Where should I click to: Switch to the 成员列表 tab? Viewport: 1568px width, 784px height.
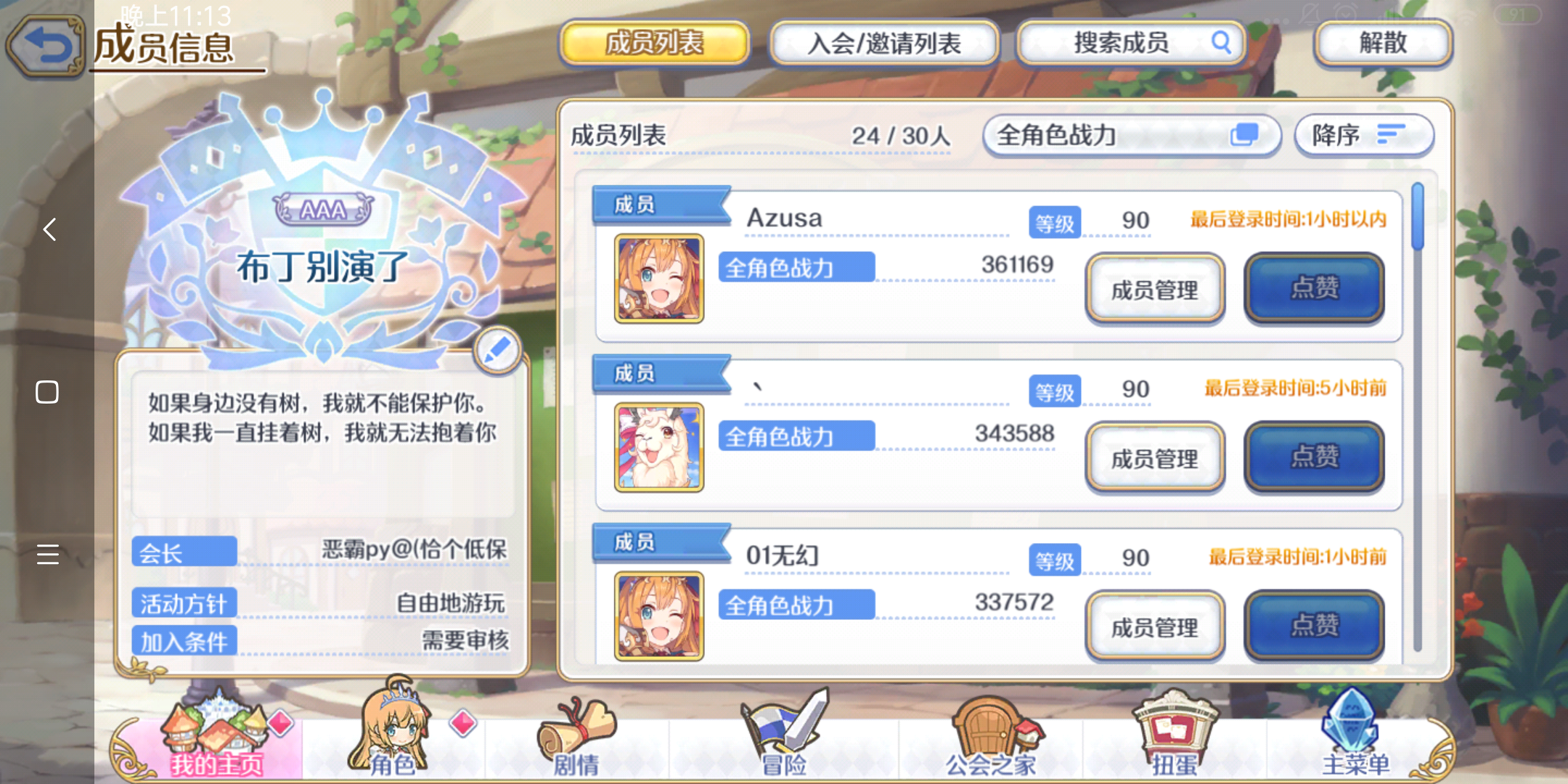[655, 43]
